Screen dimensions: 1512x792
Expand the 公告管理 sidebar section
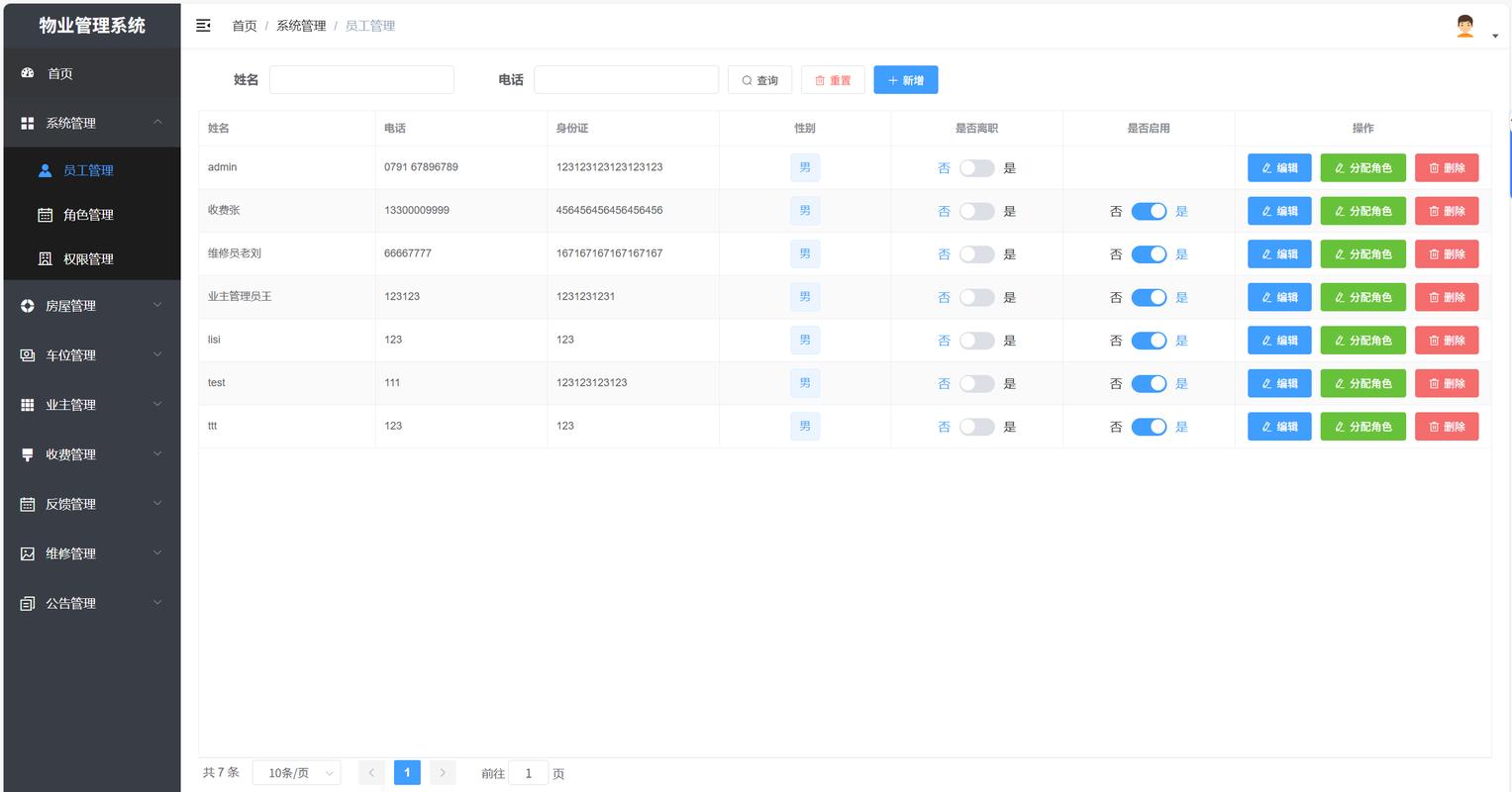click(x=69, y=603)
